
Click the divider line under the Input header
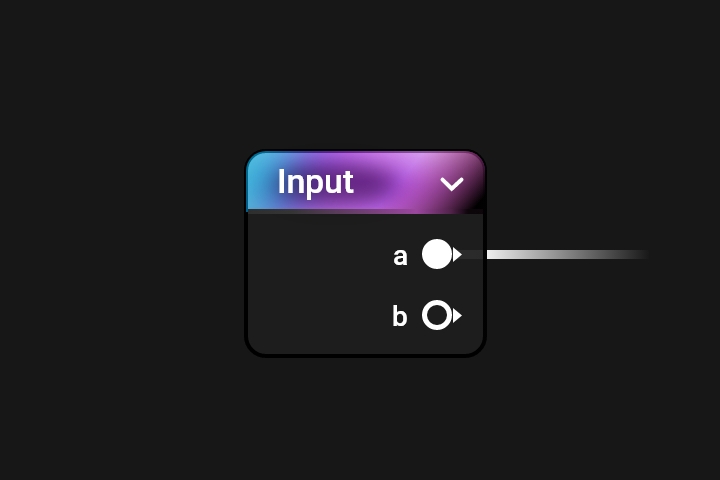[x=365, y=212]
